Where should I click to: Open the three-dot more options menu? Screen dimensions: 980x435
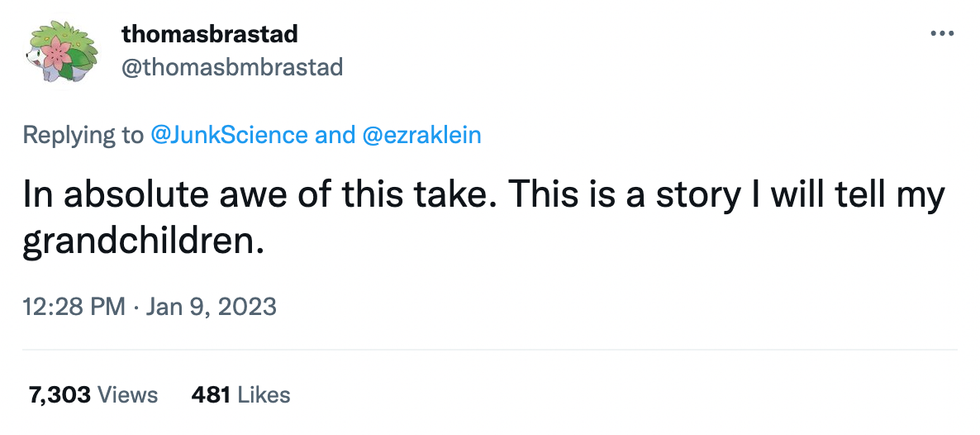[x=942, y=34]
